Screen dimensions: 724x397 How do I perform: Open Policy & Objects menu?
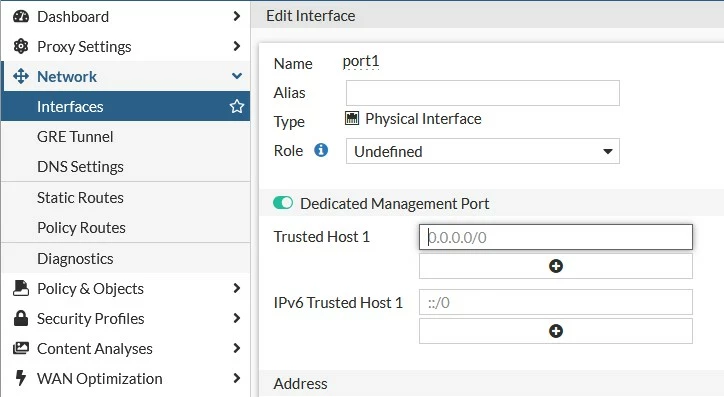[x=126, y=289]
